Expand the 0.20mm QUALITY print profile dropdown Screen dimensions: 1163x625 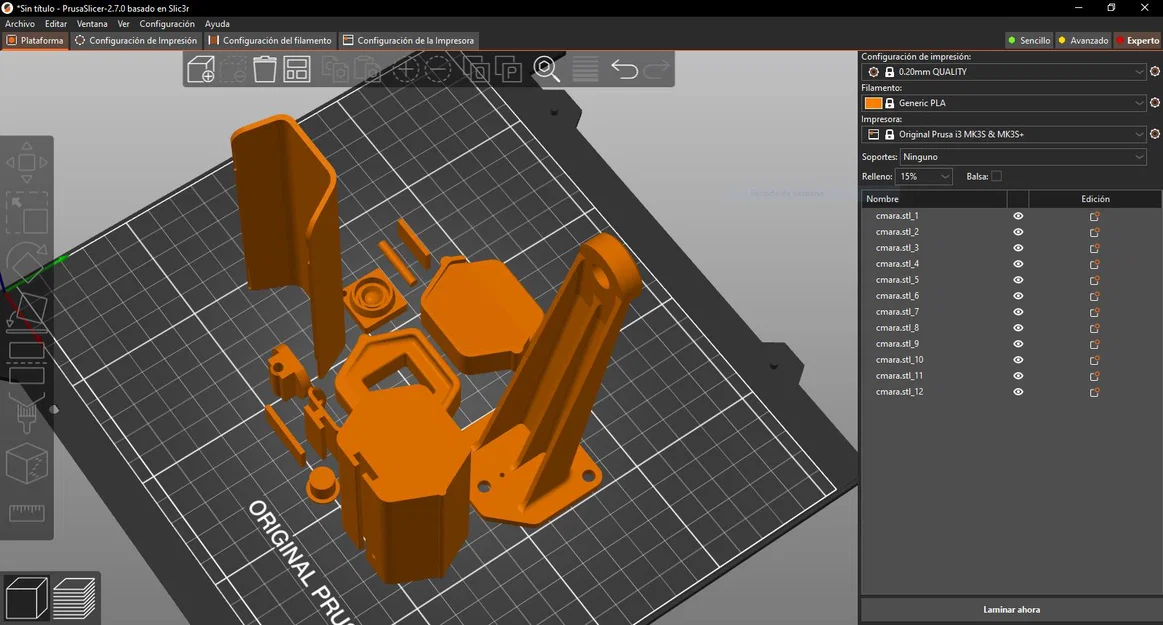coord(1139,72)
